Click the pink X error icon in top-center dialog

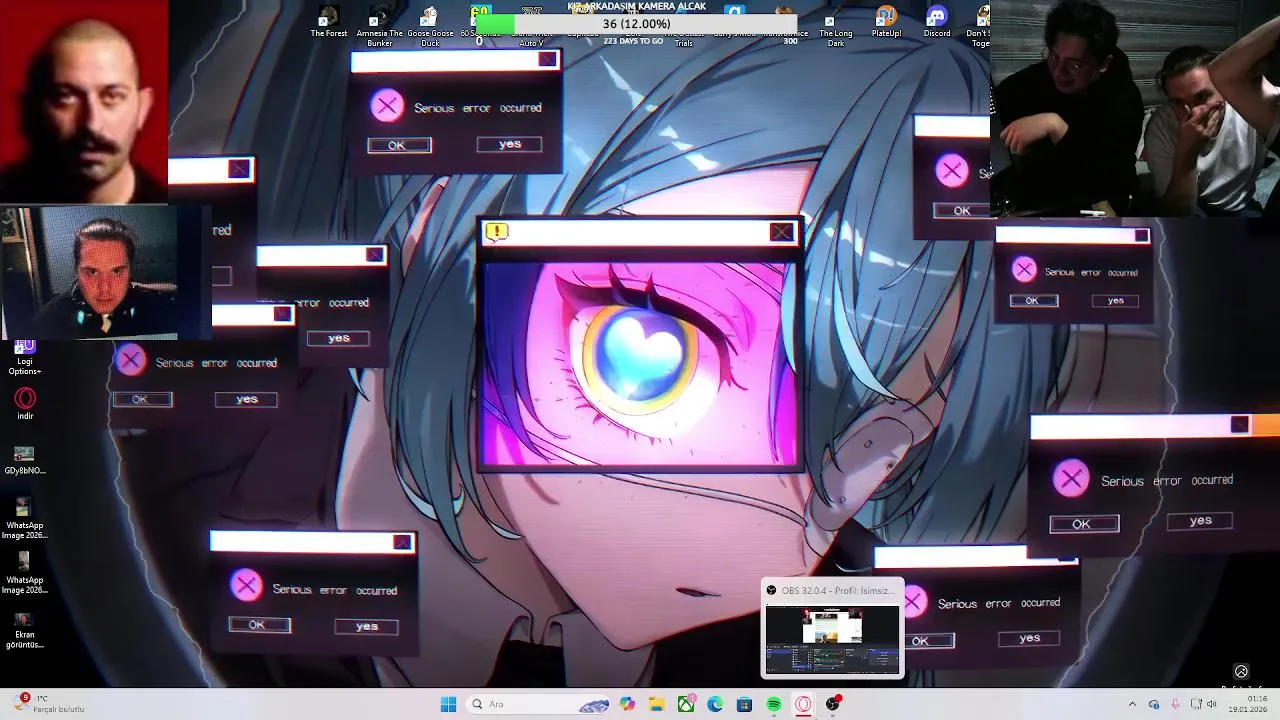click(x=387, y=106)
